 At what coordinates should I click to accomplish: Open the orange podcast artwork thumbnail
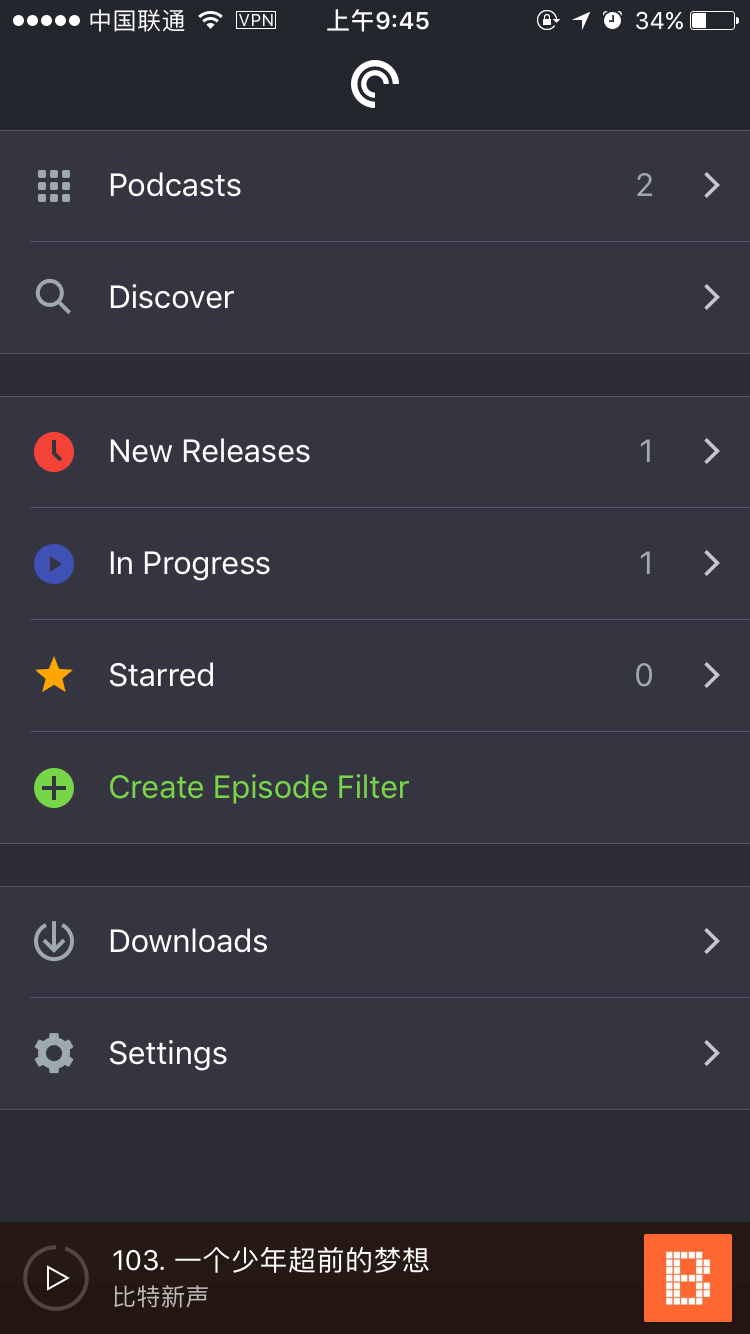point(688,1278)
